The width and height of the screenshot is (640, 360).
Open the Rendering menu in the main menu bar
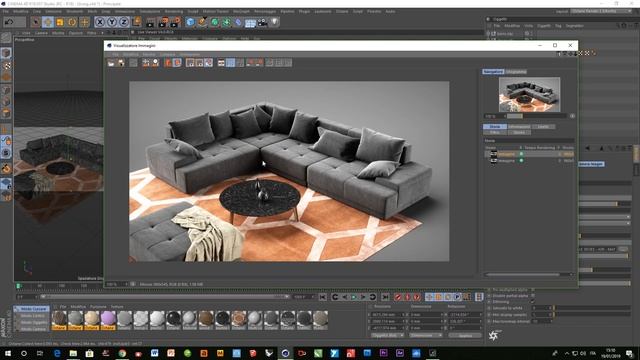(174, 11)
